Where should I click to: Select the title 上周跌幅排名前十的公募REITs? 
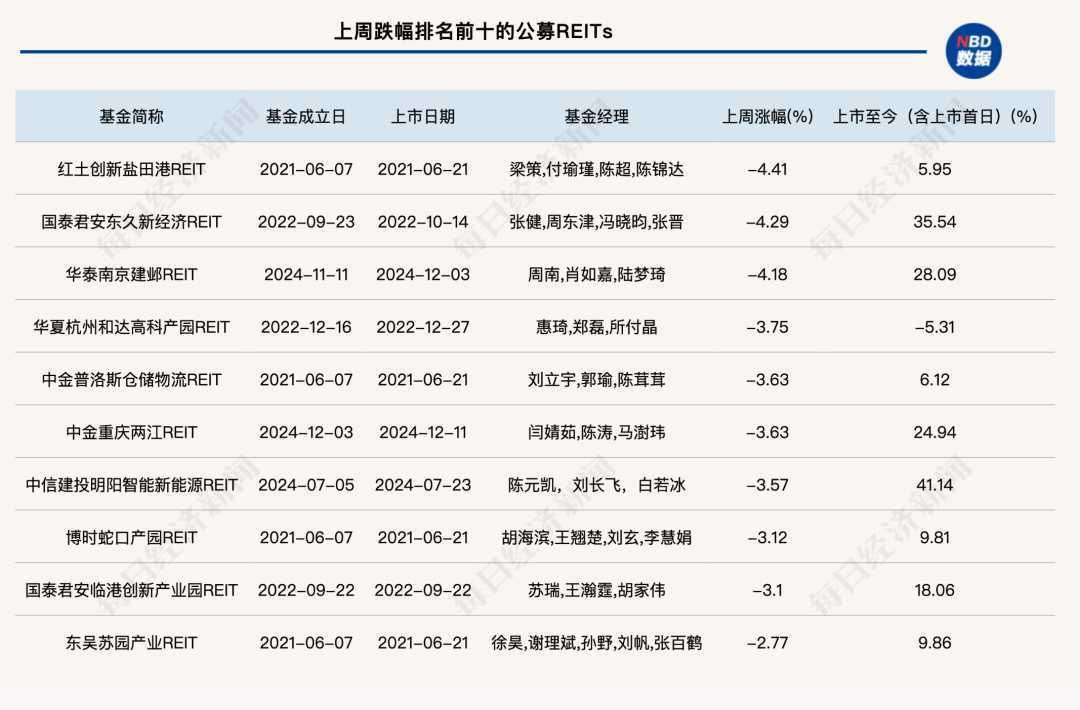tap(472, 31)
